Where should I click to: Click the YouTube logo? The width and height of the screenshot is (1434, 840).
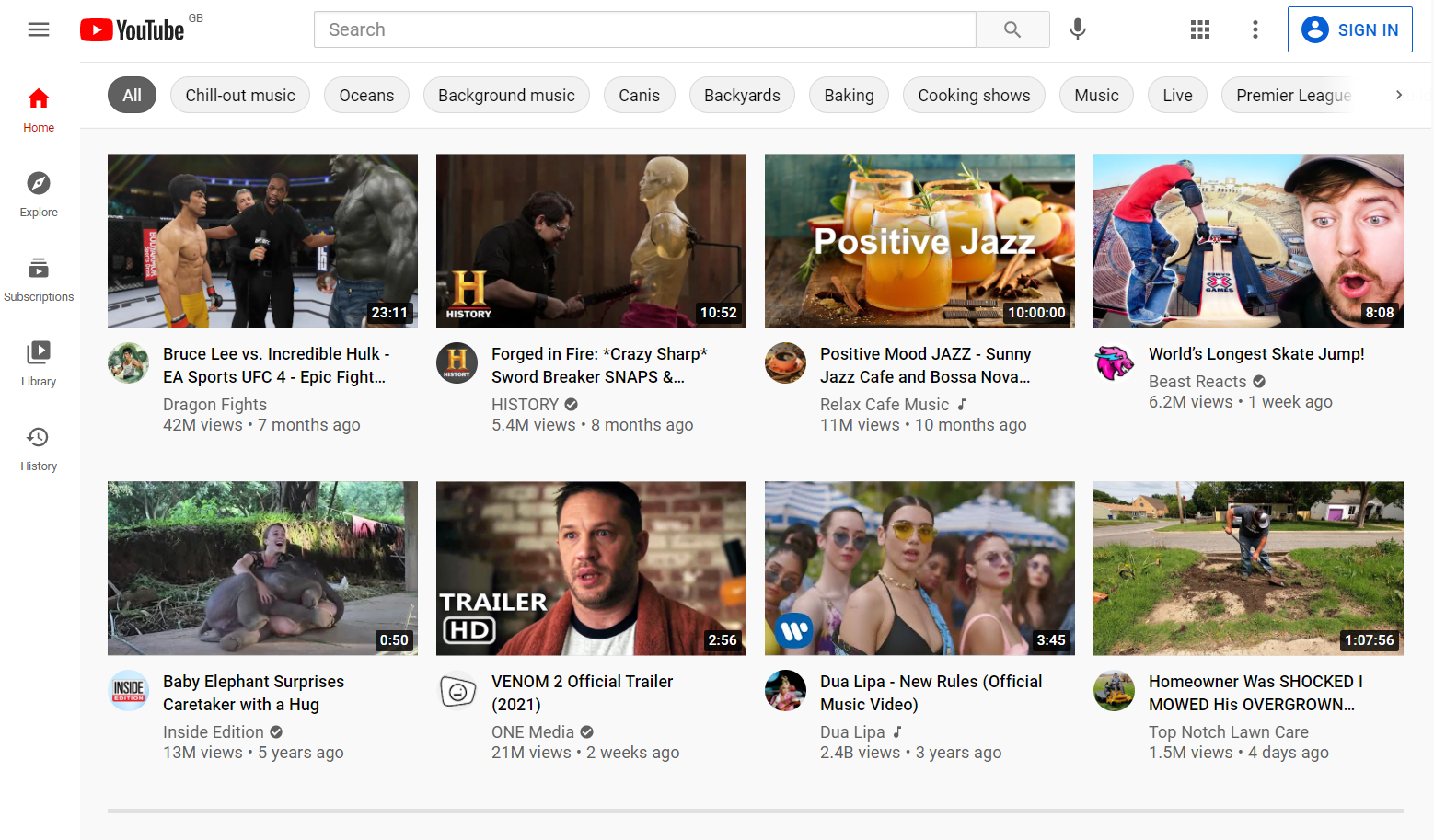[133, 29]
